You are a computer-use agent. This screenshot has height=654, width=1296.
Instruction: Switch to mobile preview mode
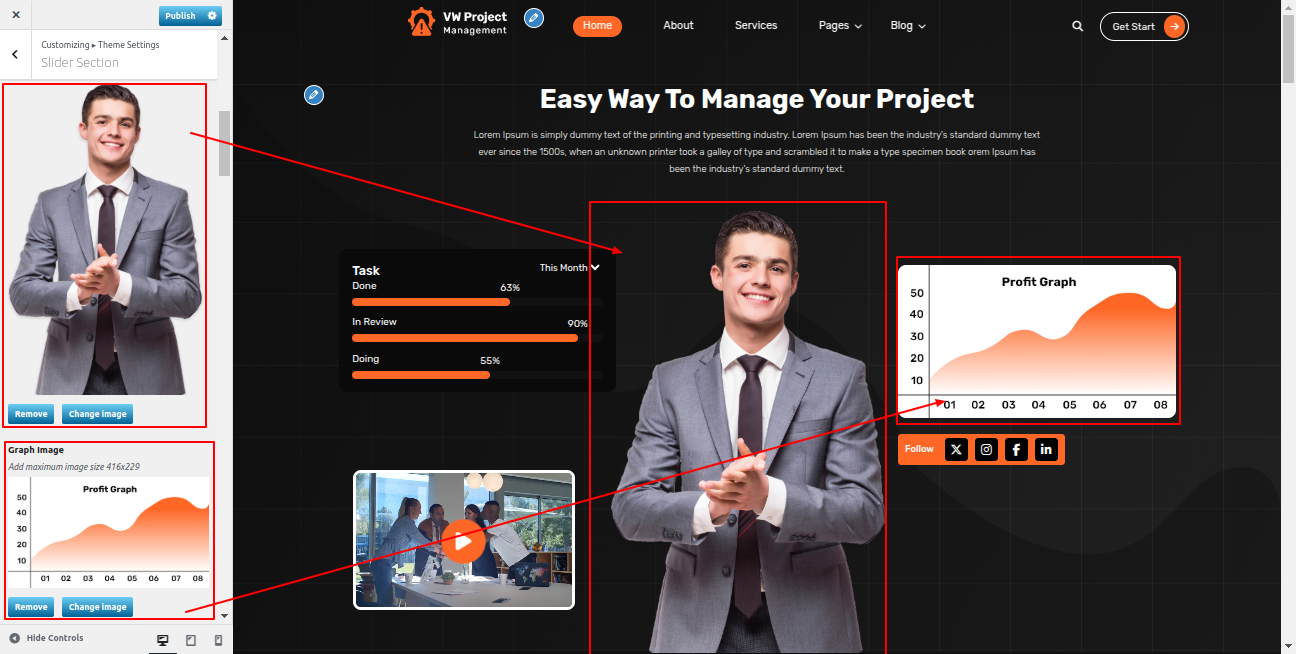(x=218, y=640)
